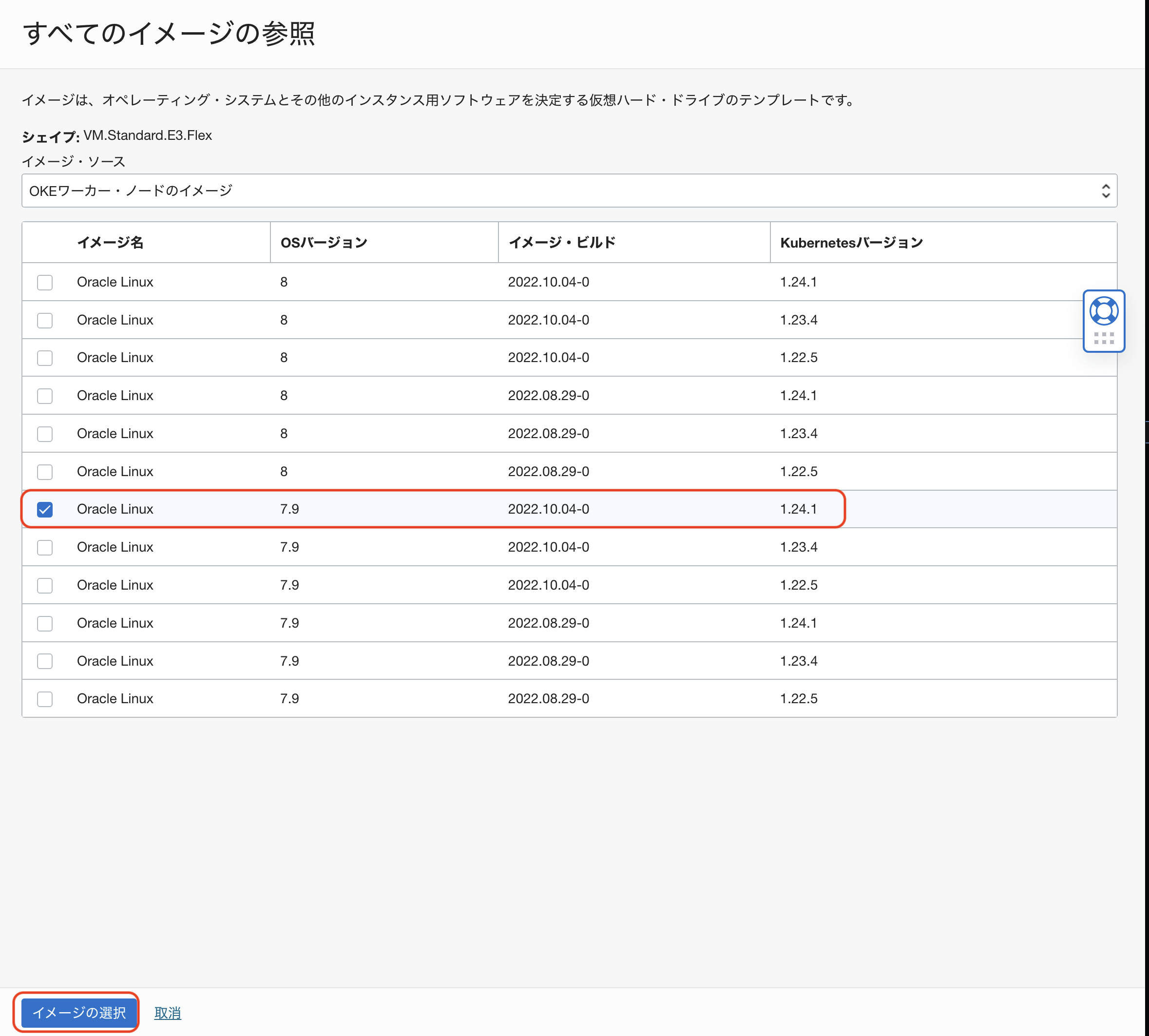Click the lifebuoy help icon
The image size is (1149, 1036).
click(x=1104, y=311)
